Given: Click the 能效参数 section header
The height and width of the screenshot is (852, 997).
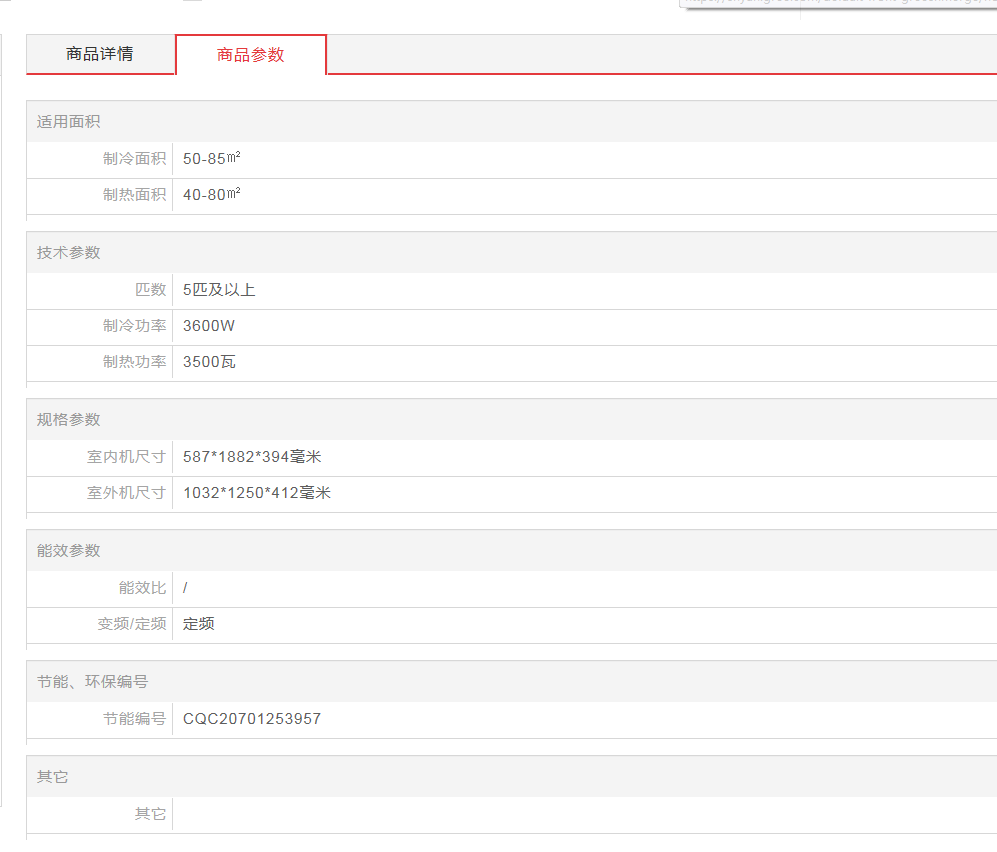Looking at the screenshot, I should click(68, 551).
